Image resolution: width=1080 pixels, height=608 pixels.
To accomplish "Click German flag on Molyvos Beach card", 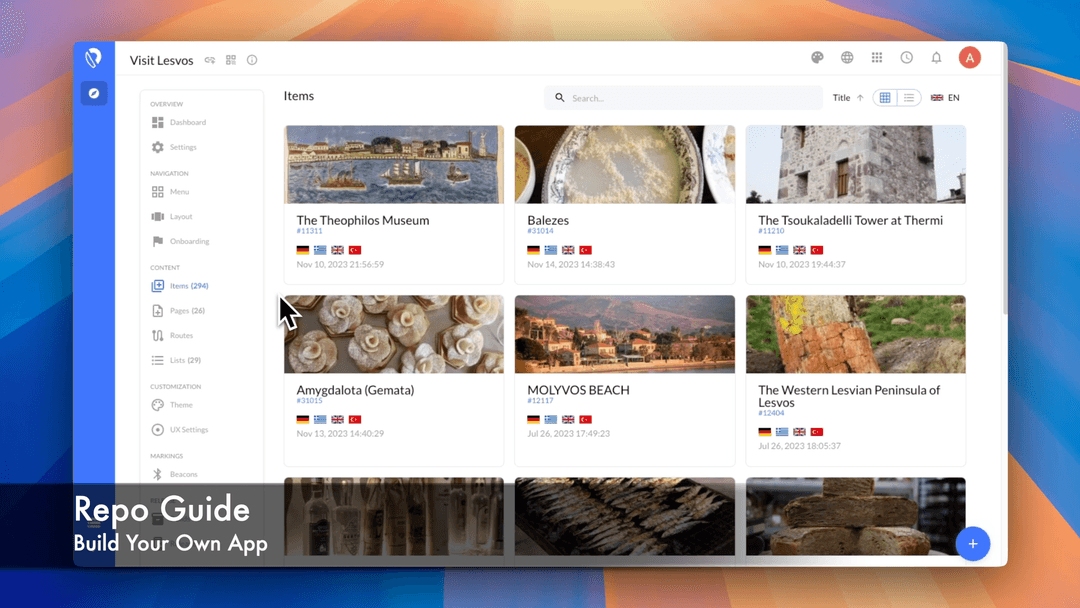I will pyautogui.click(x=533, y=419).
